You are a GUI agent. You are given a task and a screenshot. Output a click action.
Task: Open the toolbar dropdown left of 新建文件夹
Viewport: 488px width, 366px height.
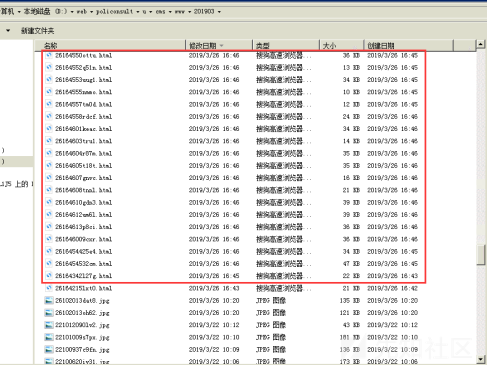[8, 31]
